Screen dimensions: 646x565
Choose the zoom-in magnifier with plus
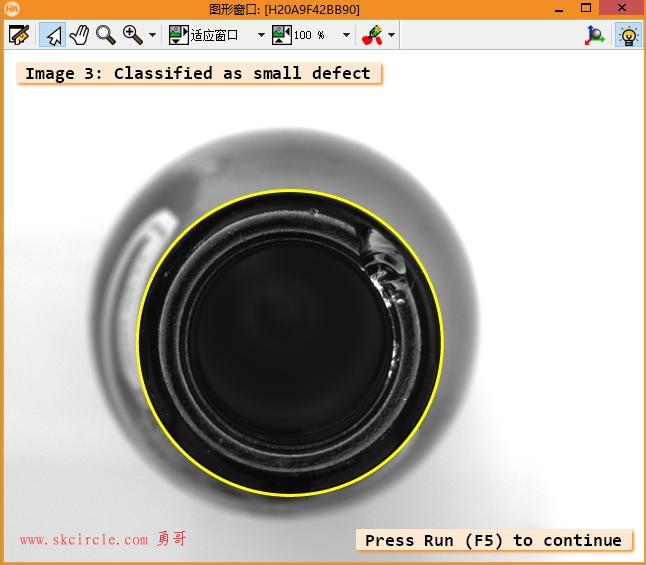132,35
